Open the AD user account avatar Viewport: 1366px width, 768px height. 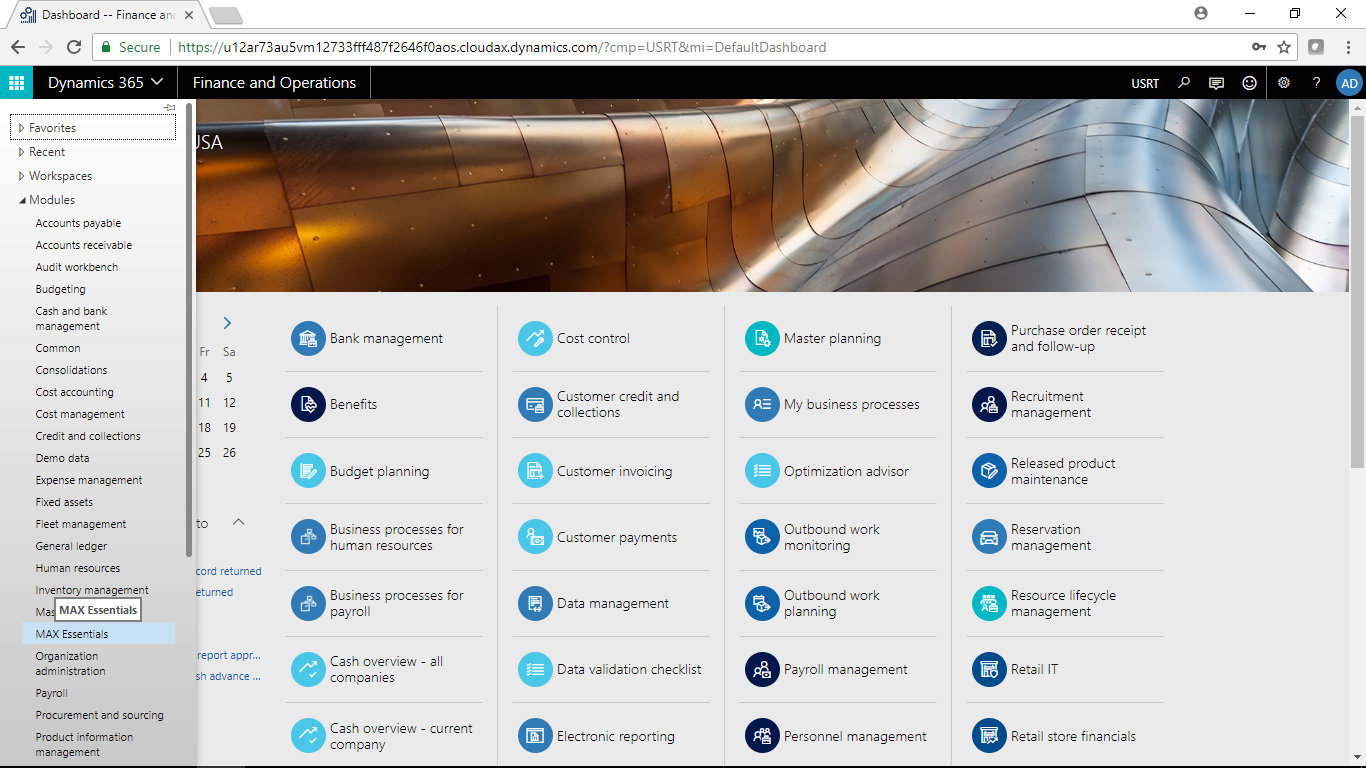pos(1349,83)
